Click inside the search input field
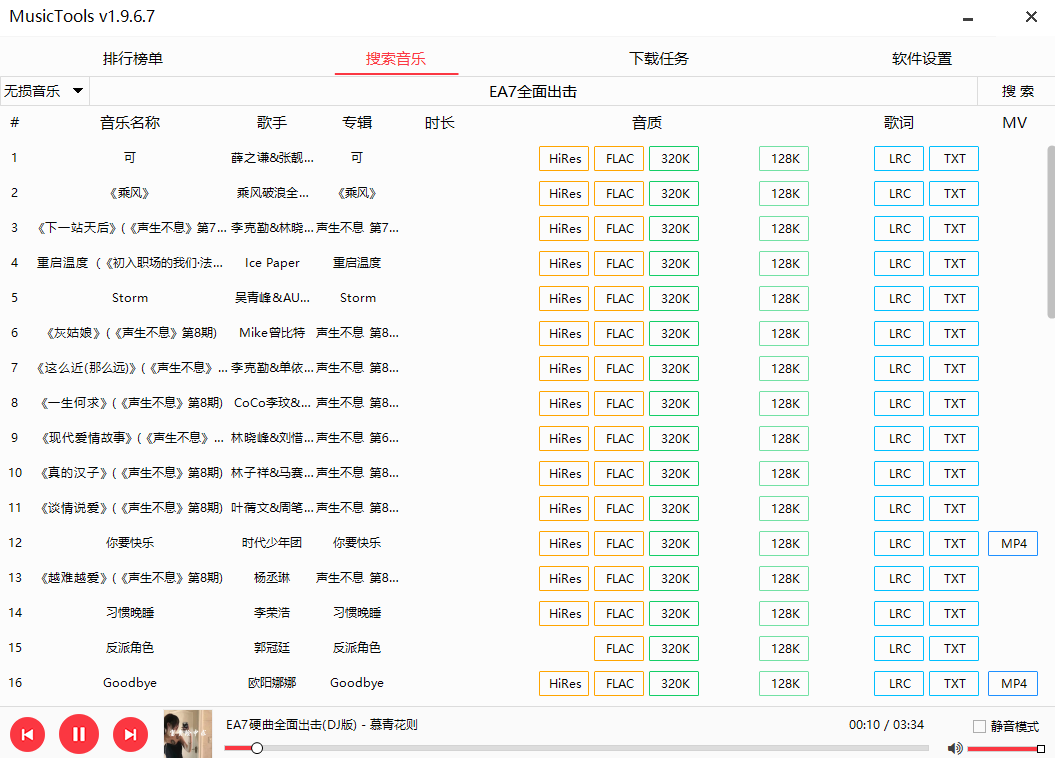 coord(533,90)
